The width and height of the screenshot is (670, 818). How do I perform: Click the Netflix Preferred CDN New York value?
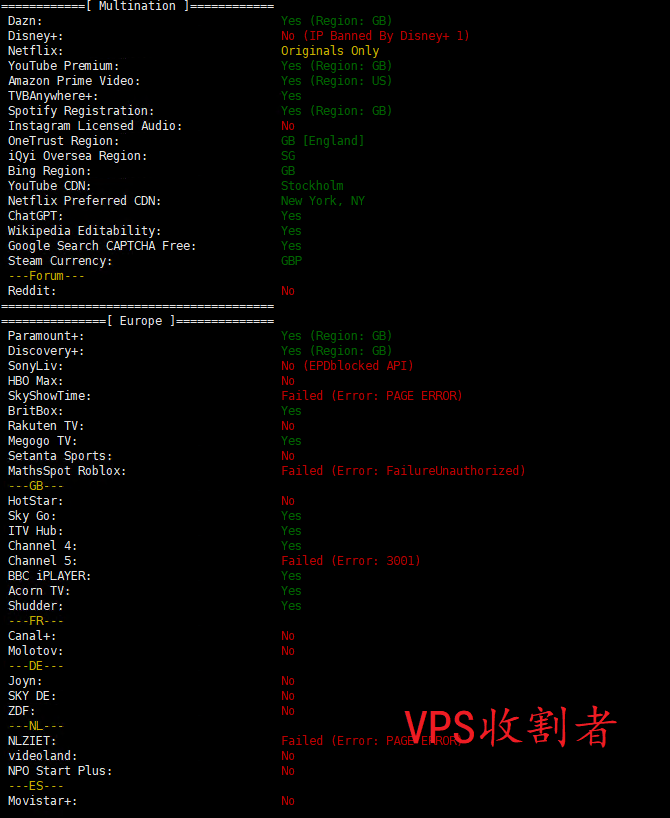point(323,201)
